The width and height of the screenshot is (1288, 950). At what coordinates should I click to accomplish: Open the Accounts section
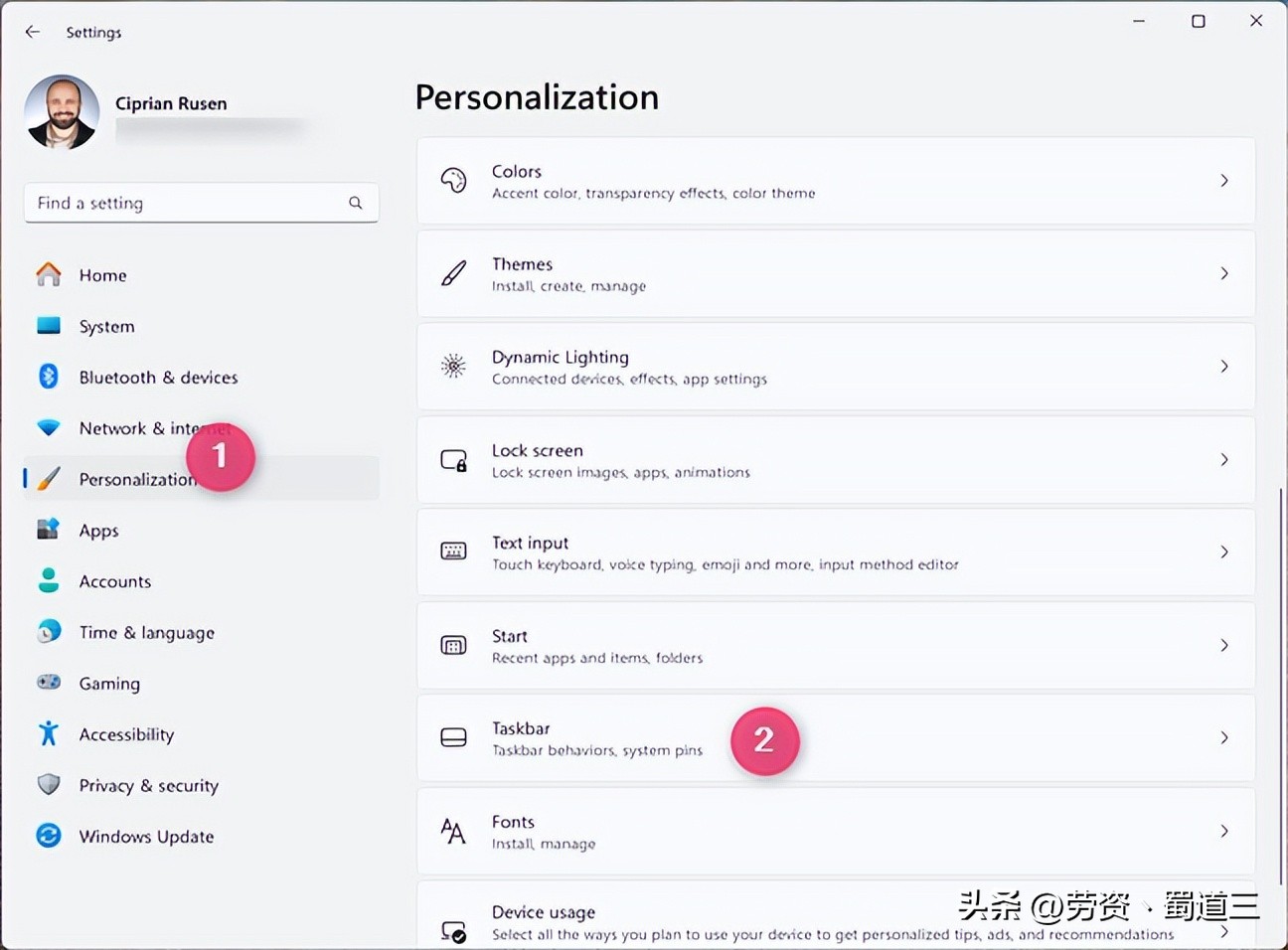(x=114, y=581)
